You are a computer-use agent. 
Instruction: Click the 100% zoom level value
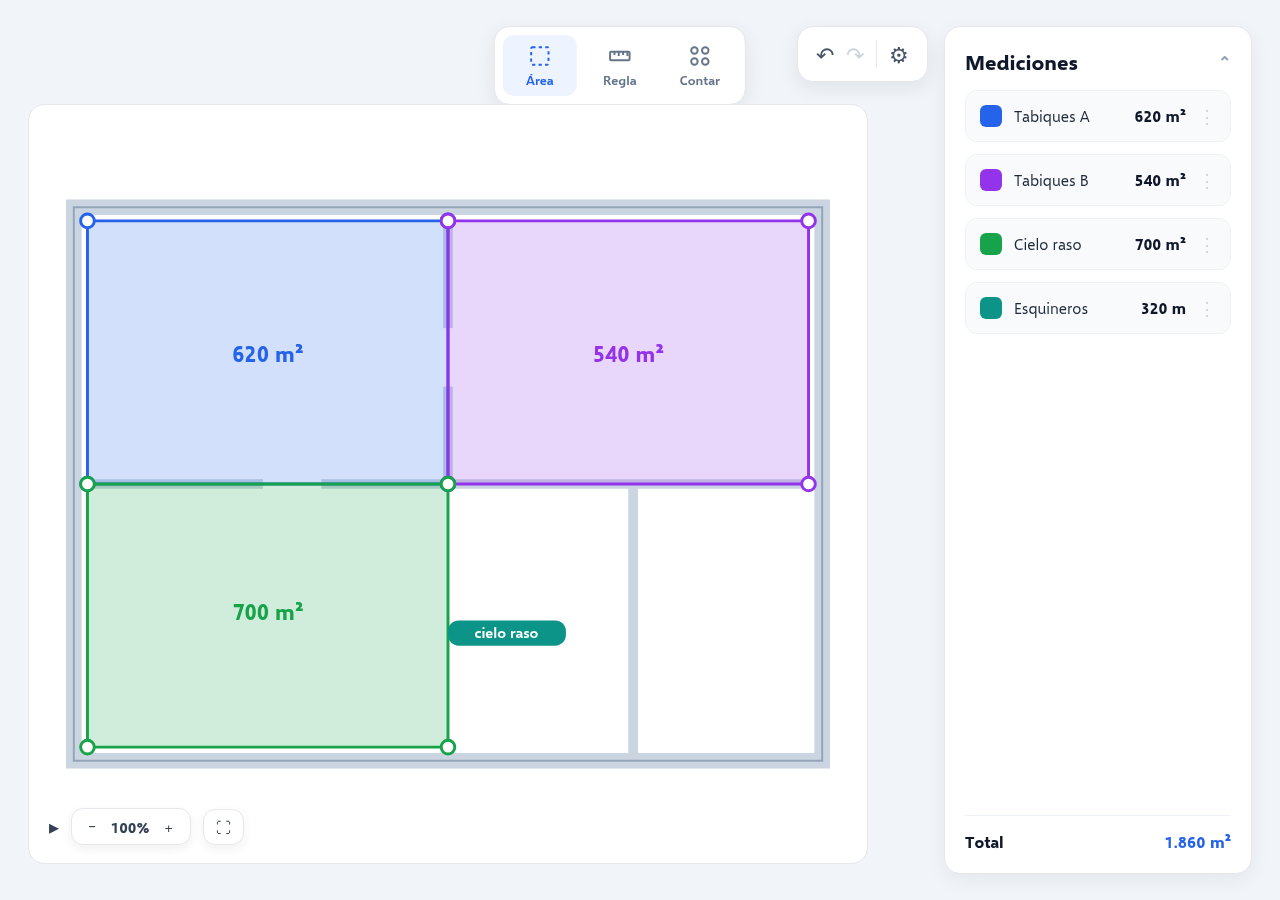pos(130,828)
